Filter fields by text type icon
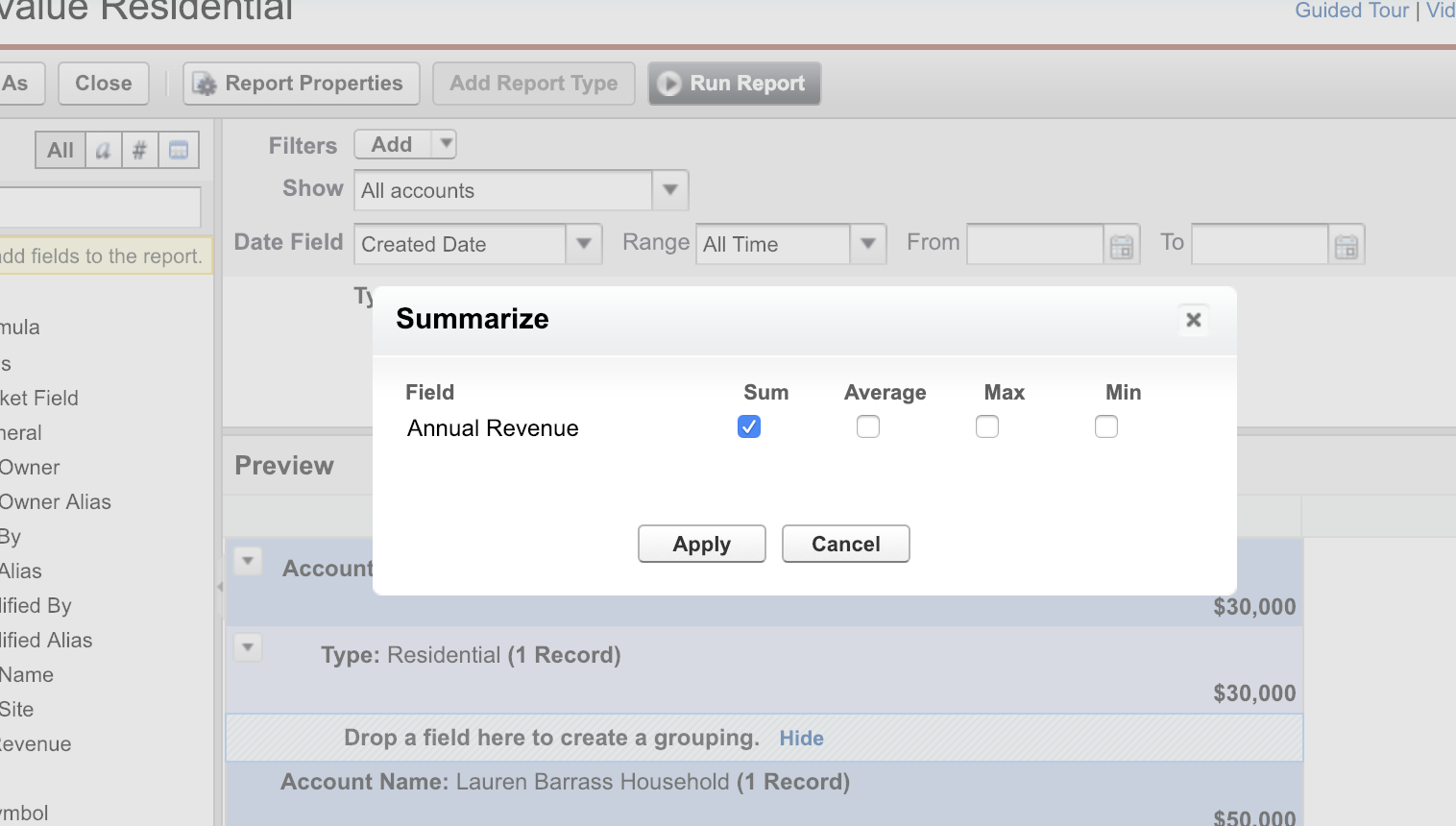1456x826 pixels. click(x=104, y=150)
